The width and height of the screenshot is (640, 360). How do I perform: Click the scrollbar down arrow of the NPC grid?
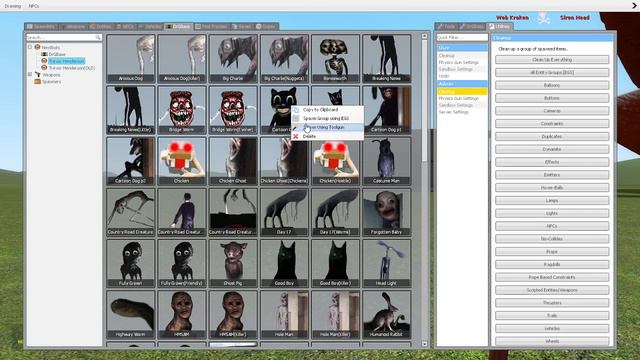click(424, 344)
